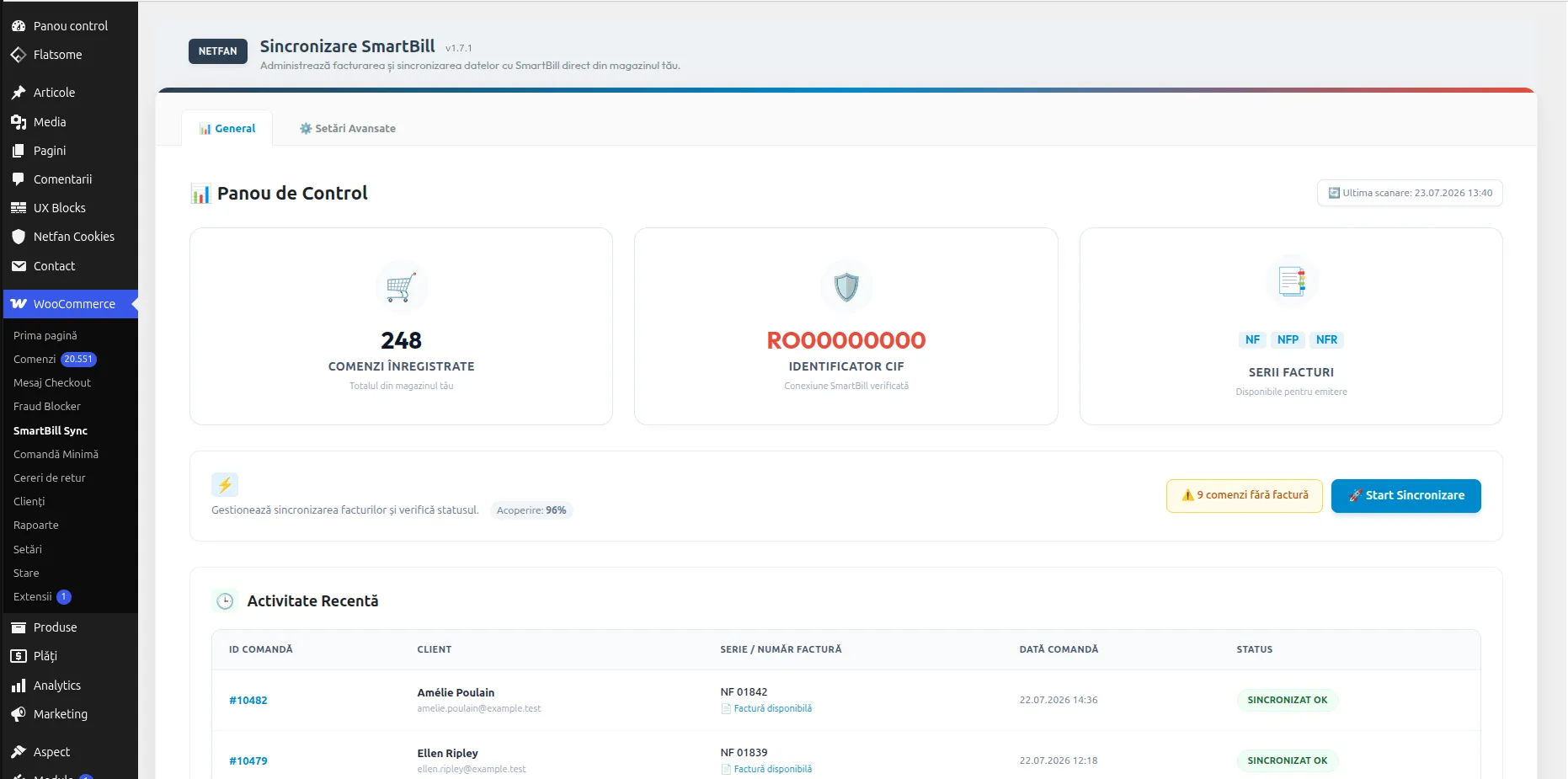This screenshot has width=1568, height=779.
Task: Click the Start Sincronizare button
Action: (1406, 495)
